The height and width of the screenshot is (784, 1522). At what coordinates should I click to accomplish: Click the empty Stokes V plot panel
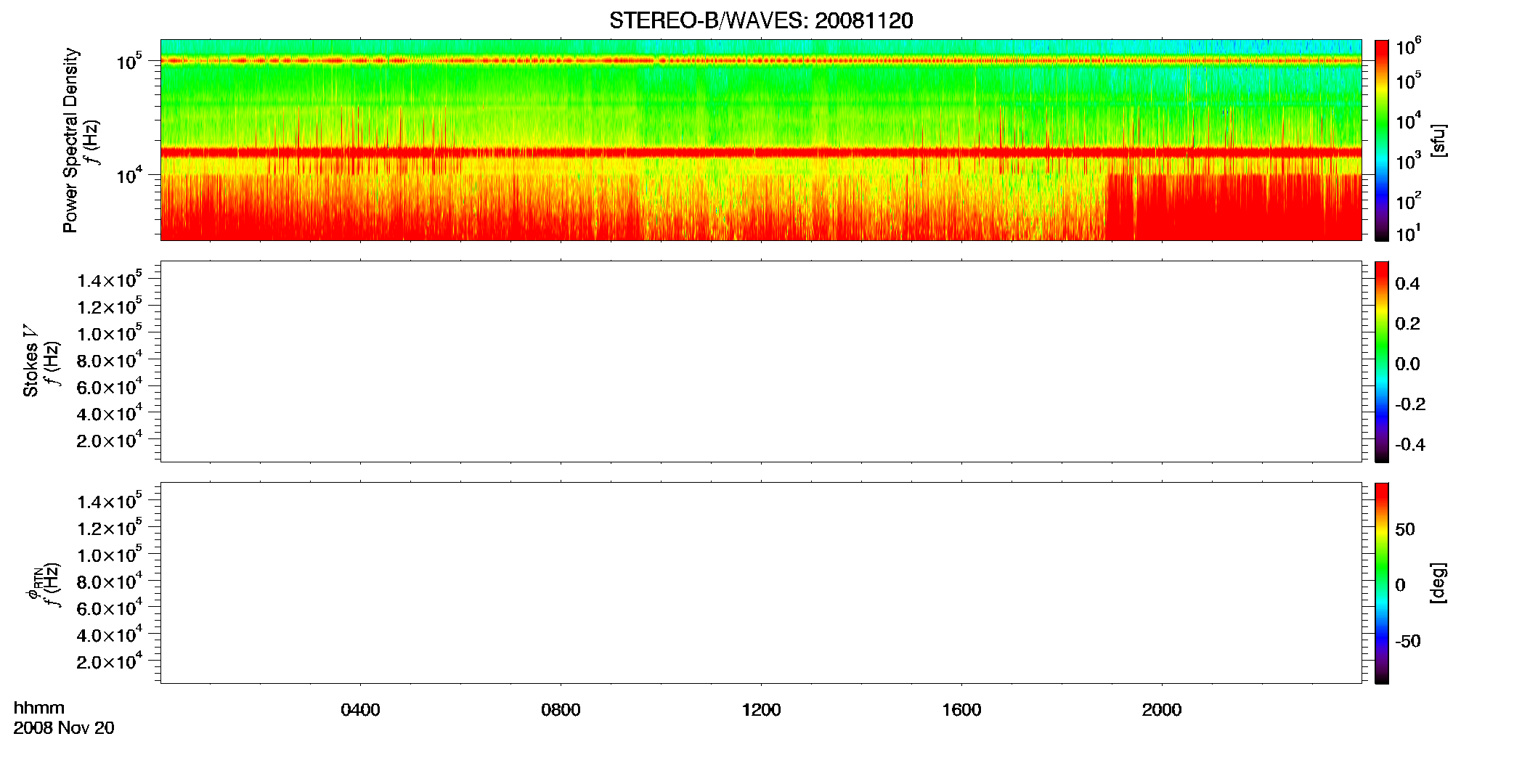pos(761,362)
